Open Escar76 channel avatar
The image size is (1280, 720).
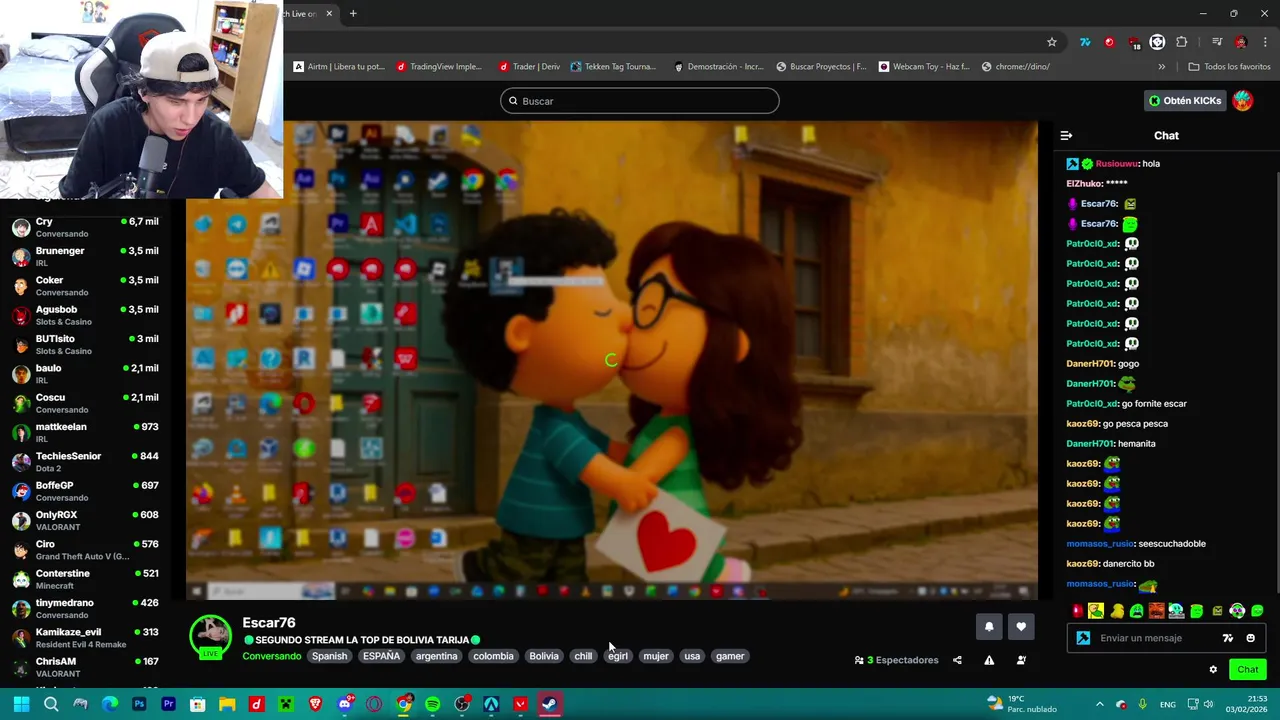pos(210,637)
